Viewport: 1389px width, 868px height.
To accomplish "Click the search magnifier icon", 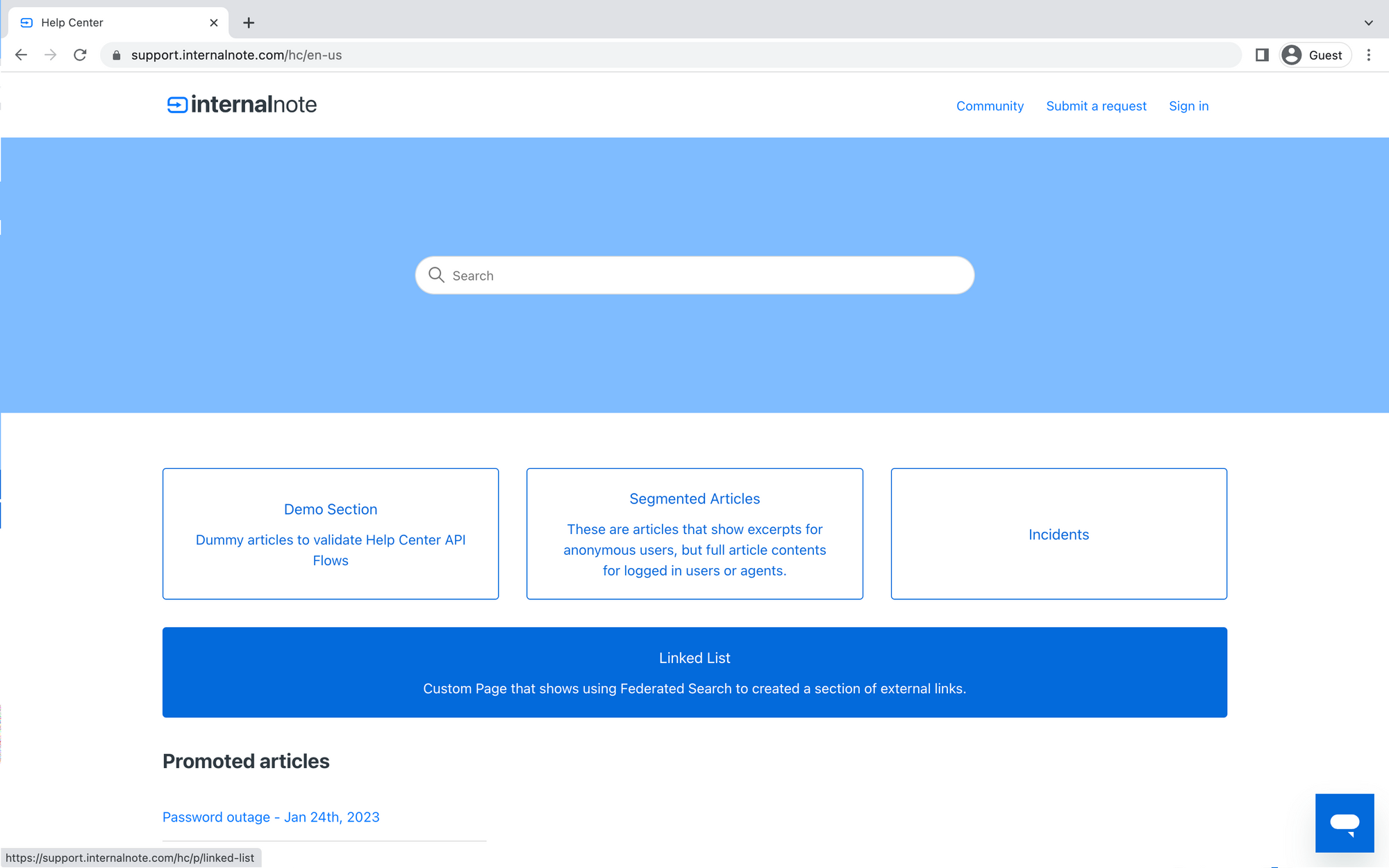I will pos(436,275).
